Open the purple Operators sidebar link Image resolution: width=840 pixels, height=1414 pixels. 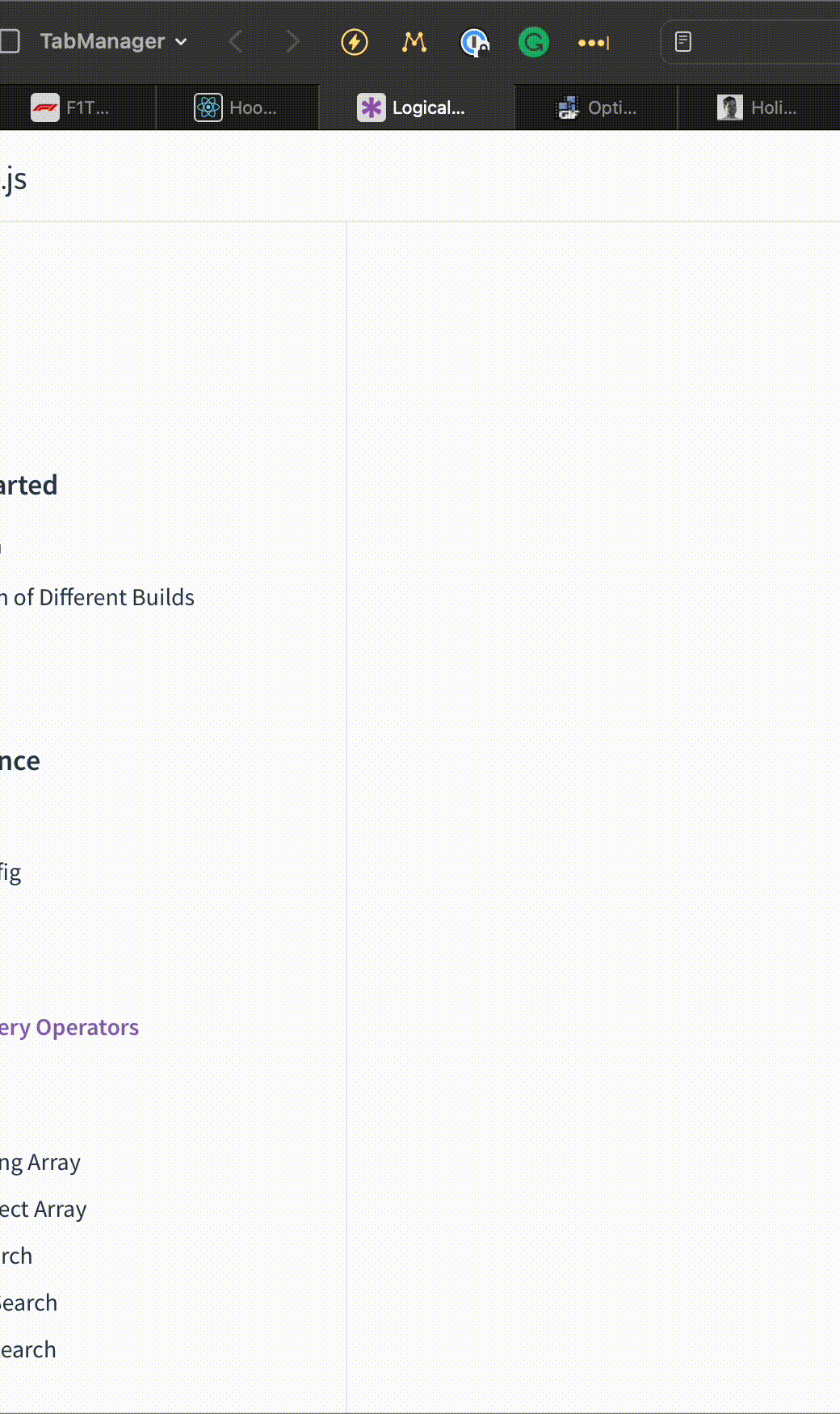(x=69, y=1028)
